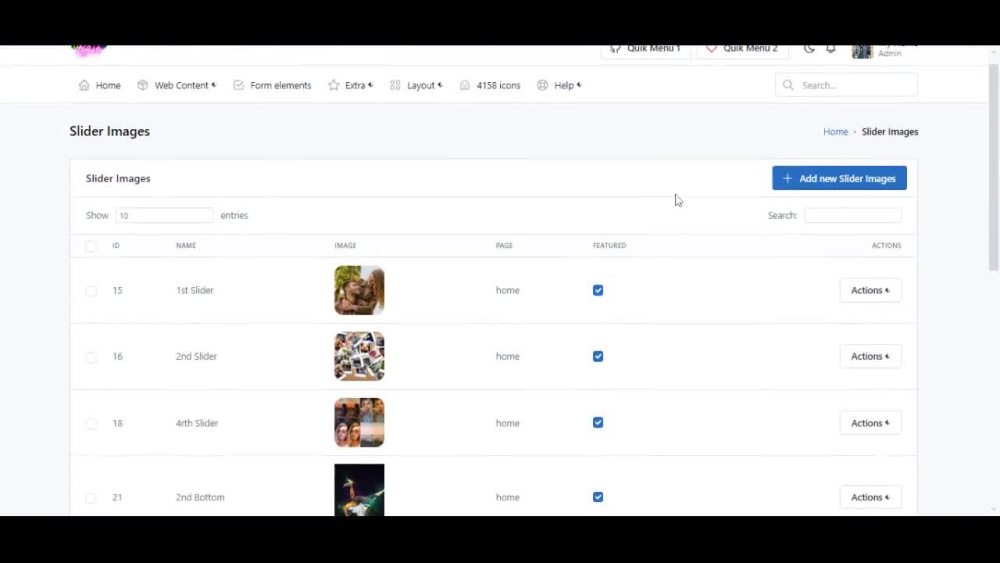
Task: Focus the navbar Search field
Action: pyautogui.click(x=846, y=85)
